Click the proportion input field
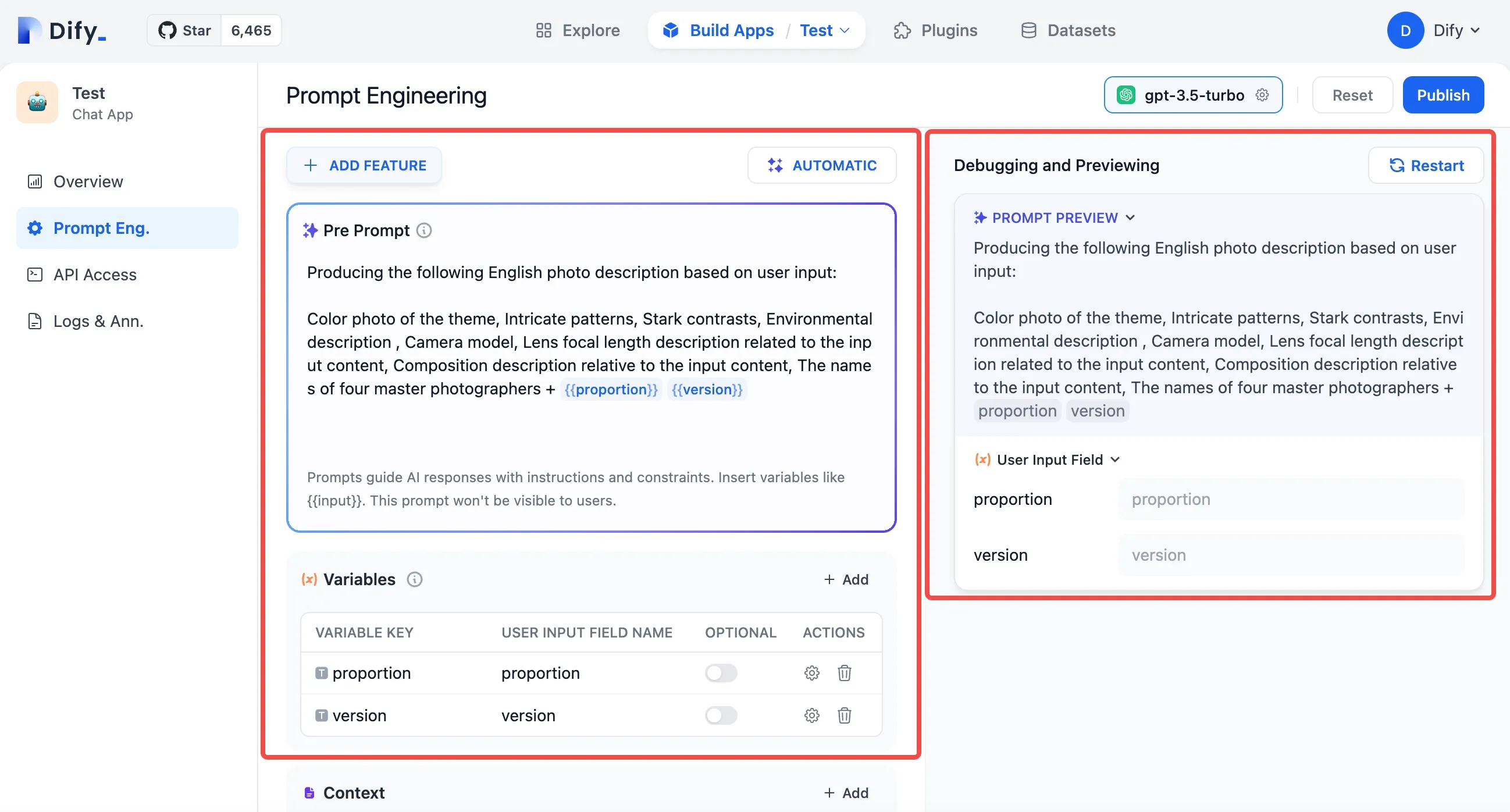Screen dimensions: 1510x812 (1290, 499)
